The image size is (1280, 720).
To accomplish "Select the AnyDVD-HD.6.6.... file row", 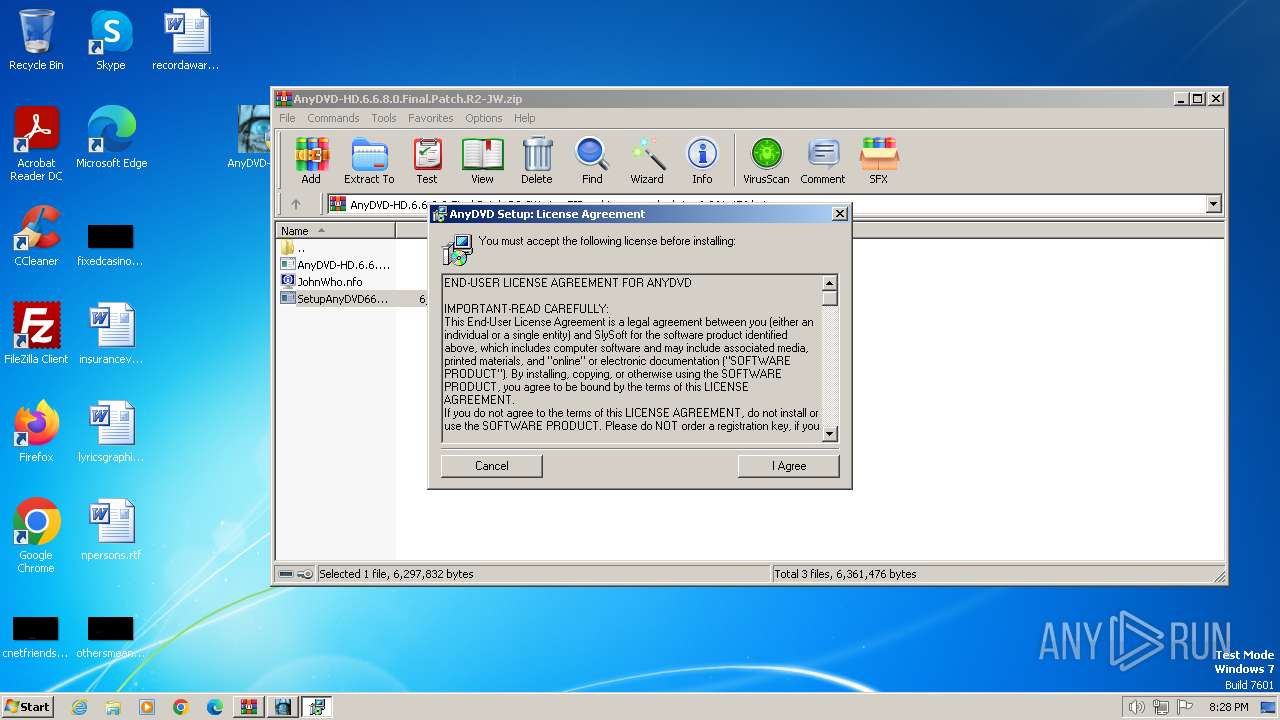I will [x=337, y=265].
